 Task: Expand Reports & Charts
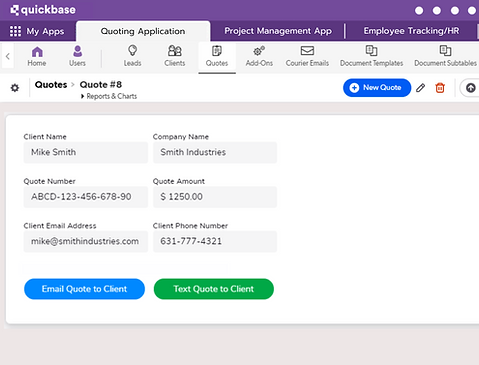pos(109,96)
